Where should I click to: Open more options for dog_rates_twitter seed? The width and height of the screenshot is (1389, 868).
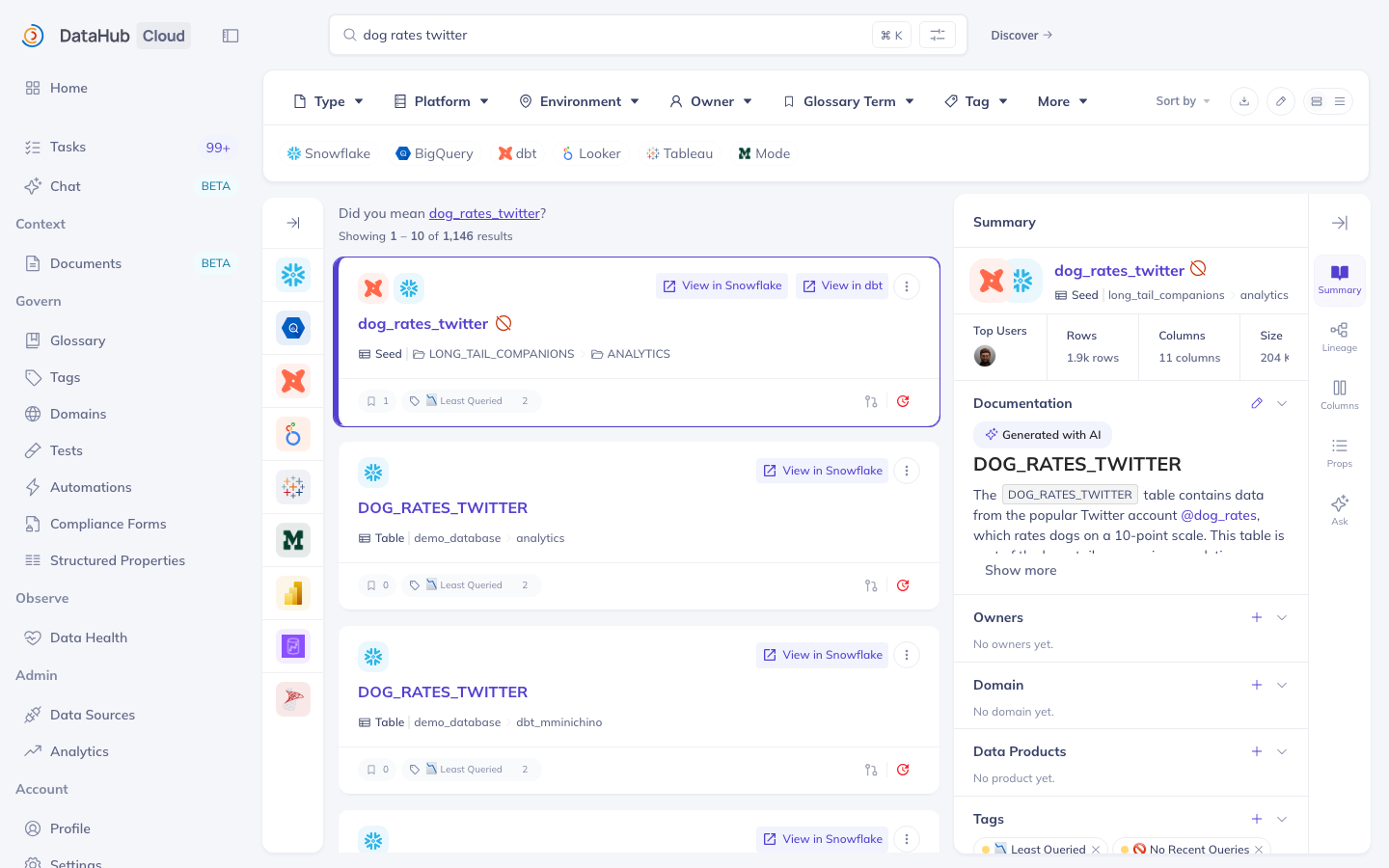point(907,286)
